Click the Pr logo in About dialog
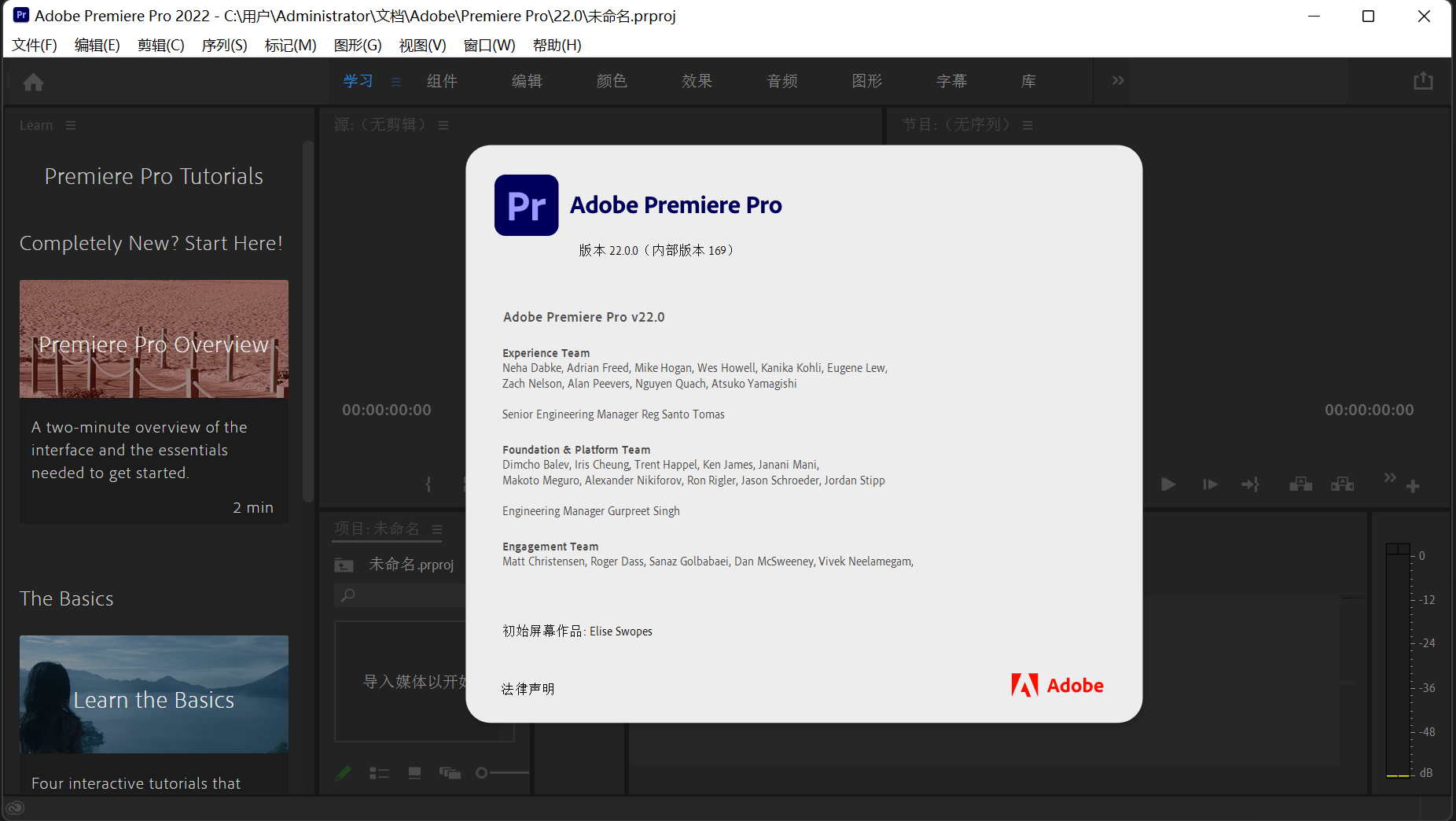The height and width of the screenshot is (821, 1456). (526, 205)
